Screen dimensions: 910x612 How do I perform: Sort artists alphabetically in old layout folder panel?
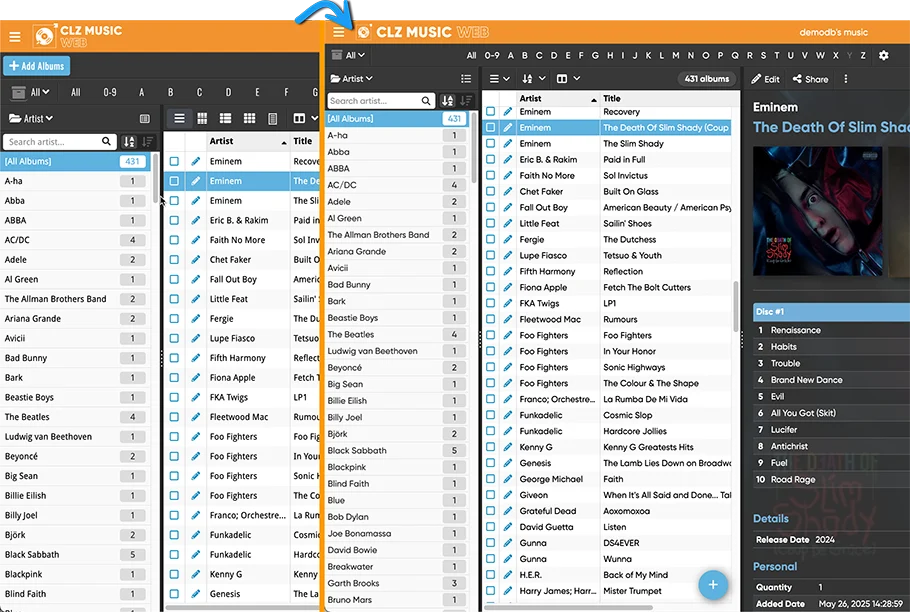coord(129,142)
